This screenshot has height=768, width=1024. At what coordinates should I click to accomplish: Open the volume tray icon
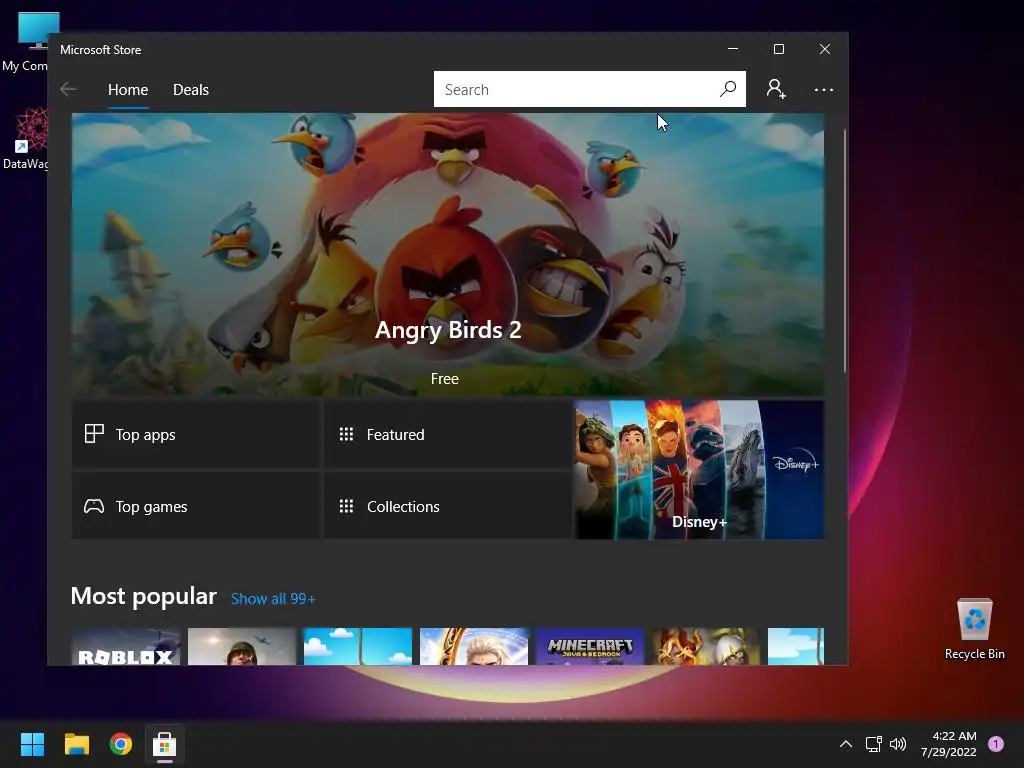899,744
